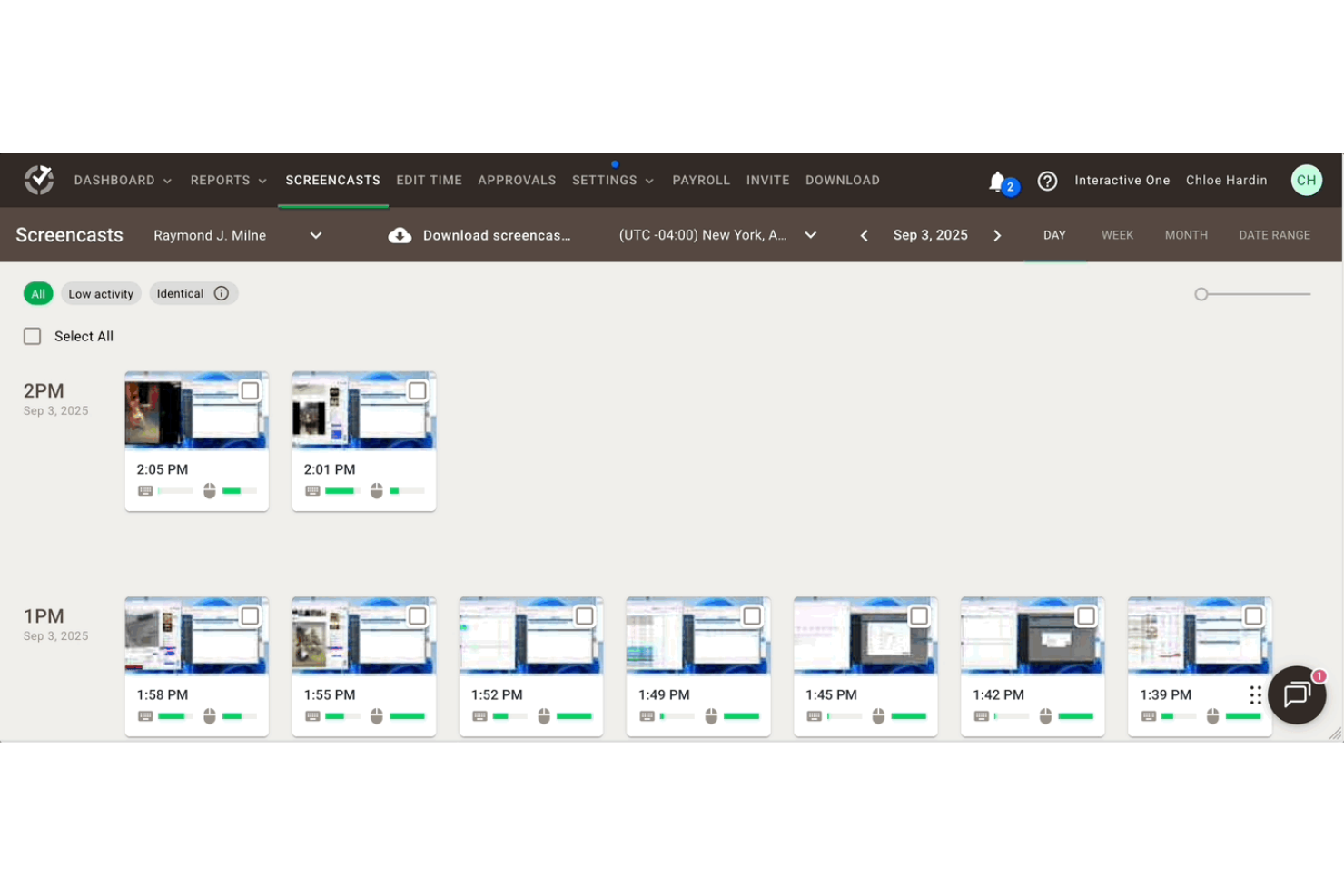Open the Payroll menu item

click(x=701, y=180)
